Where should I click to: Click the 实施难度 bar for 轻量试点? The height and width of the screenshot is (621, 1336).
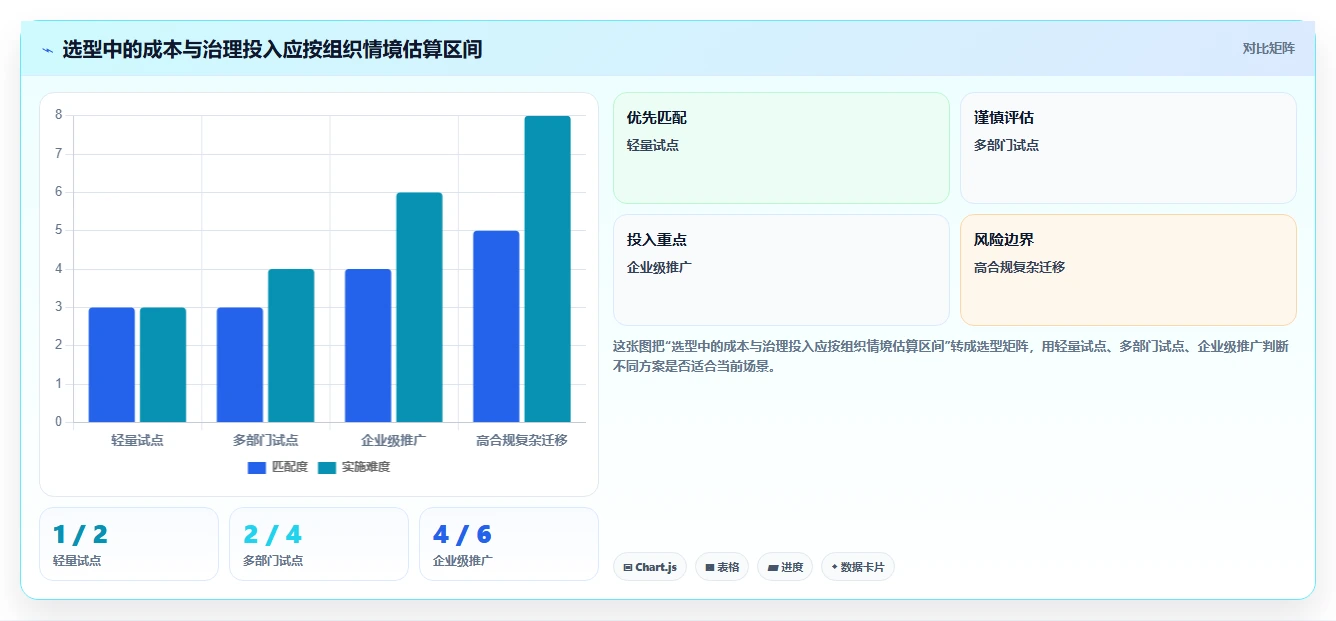coord(163,365)
